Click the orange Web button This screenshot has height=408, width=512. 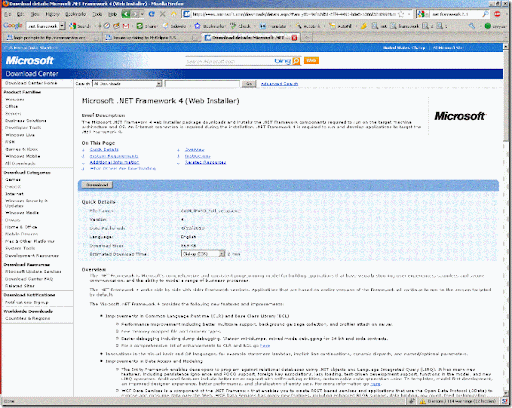[x=311, y=60]
